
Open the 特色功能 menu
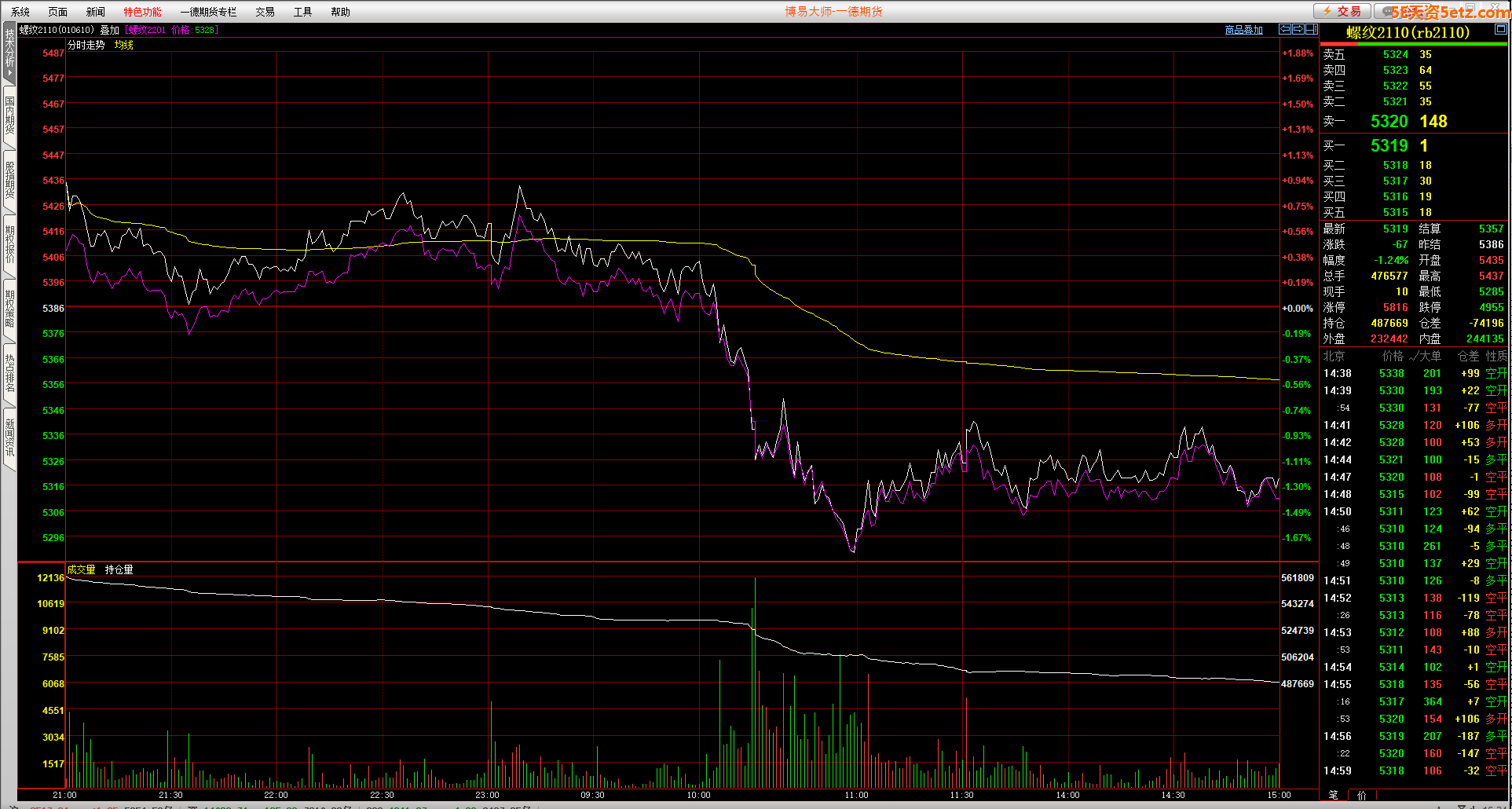point(142,12)
